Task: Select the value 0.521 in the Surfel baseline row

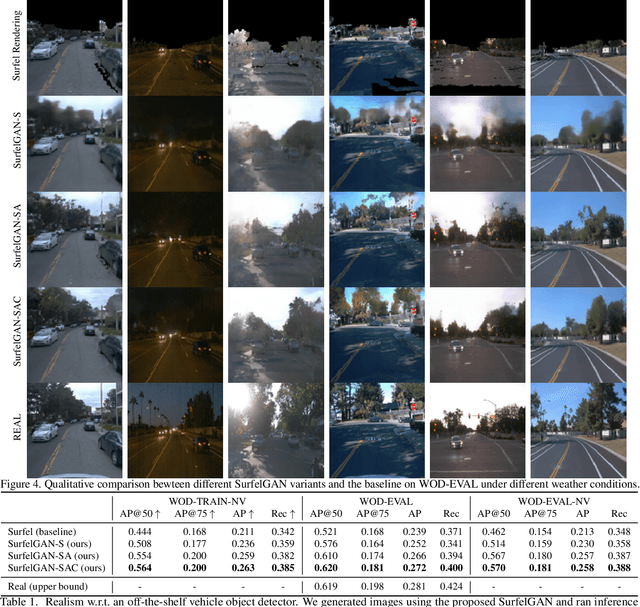Action: coord(326,531)
